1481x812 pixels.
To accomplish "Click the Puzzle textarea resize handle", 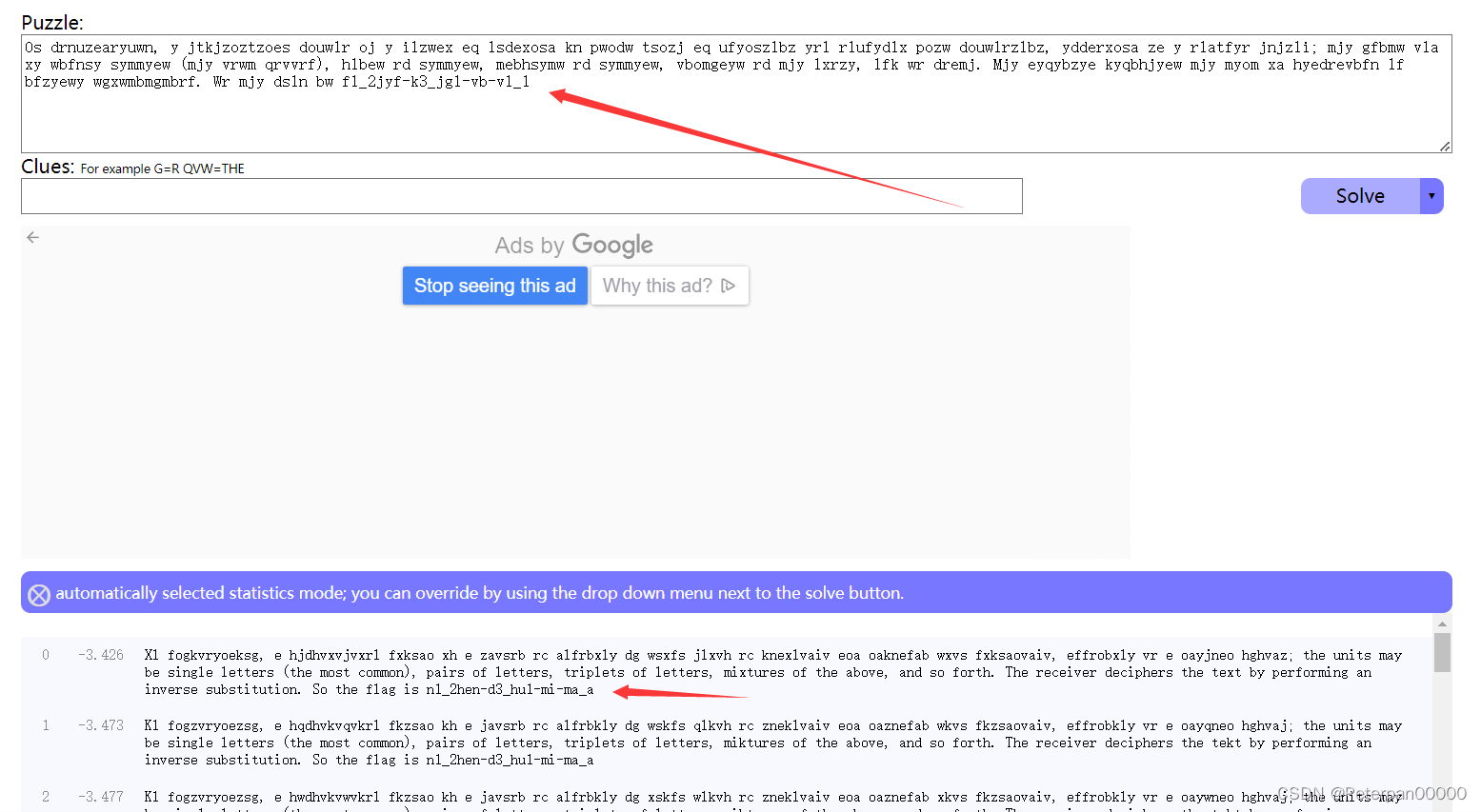I will pyautogui.click(x=1445, y=146).
